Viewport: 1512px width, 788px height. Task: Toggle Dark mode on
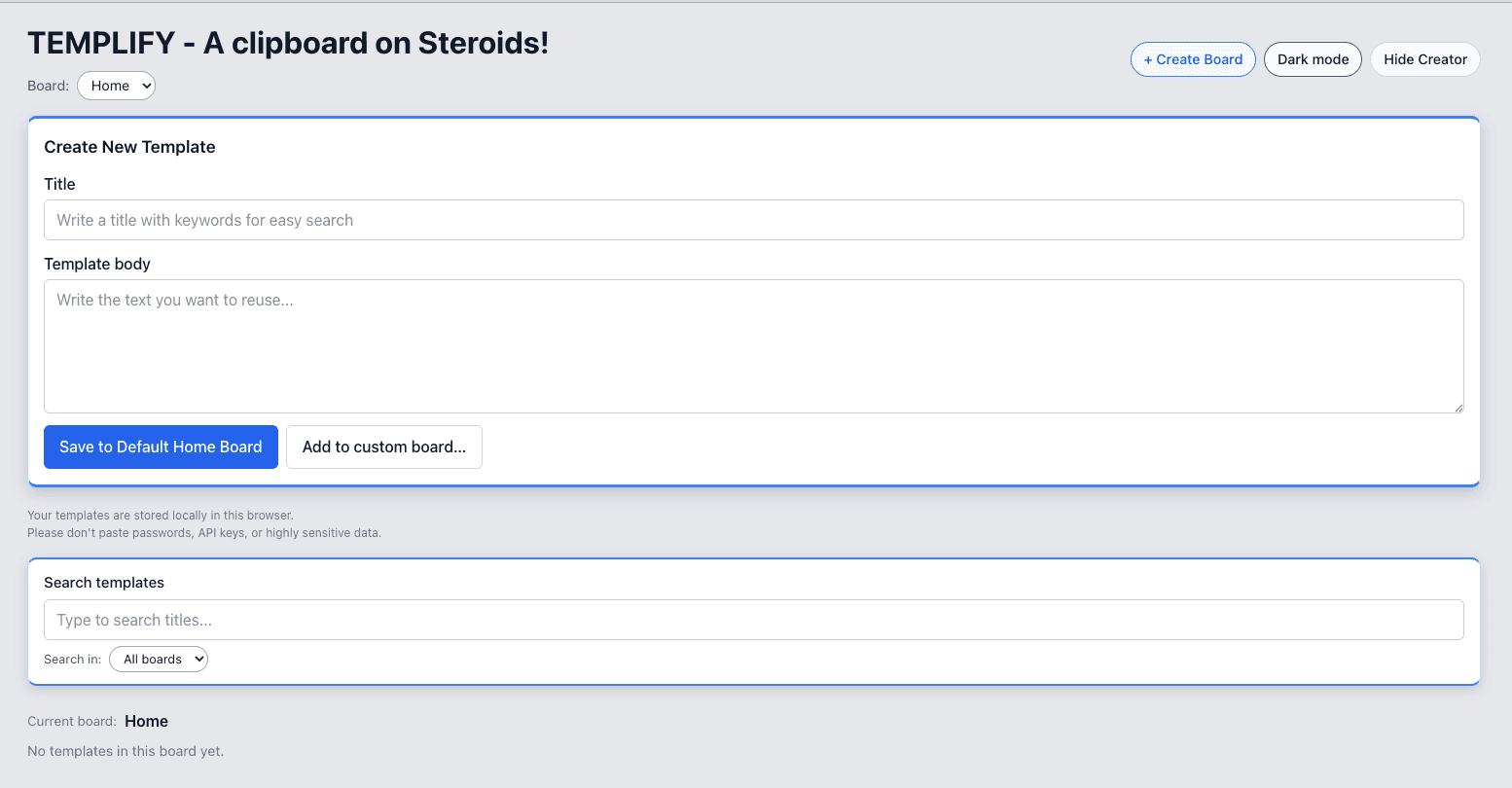tap(1313, 59)
